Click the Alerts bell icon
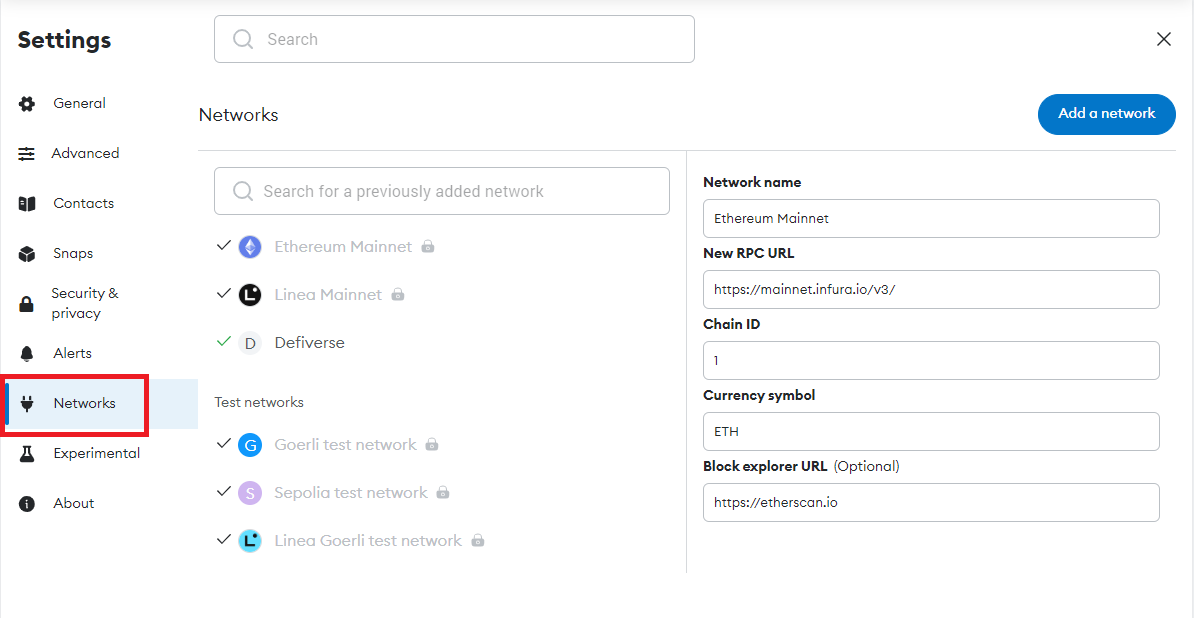Image resolution: width=1194 pixels, height=618 pixels. [27, 354]
